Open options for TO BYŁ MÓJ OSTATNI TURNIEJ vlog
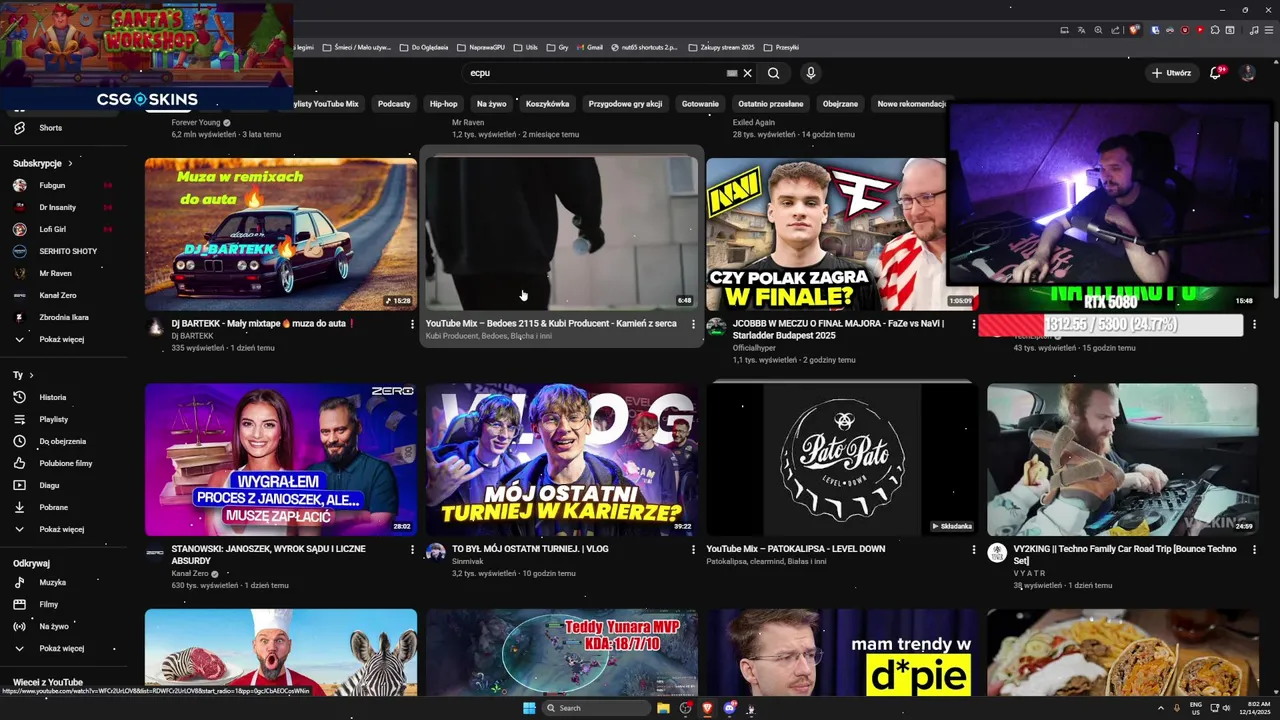Image resolution: width=1280 pixels, height=720 pixels. tap(693, 549)
